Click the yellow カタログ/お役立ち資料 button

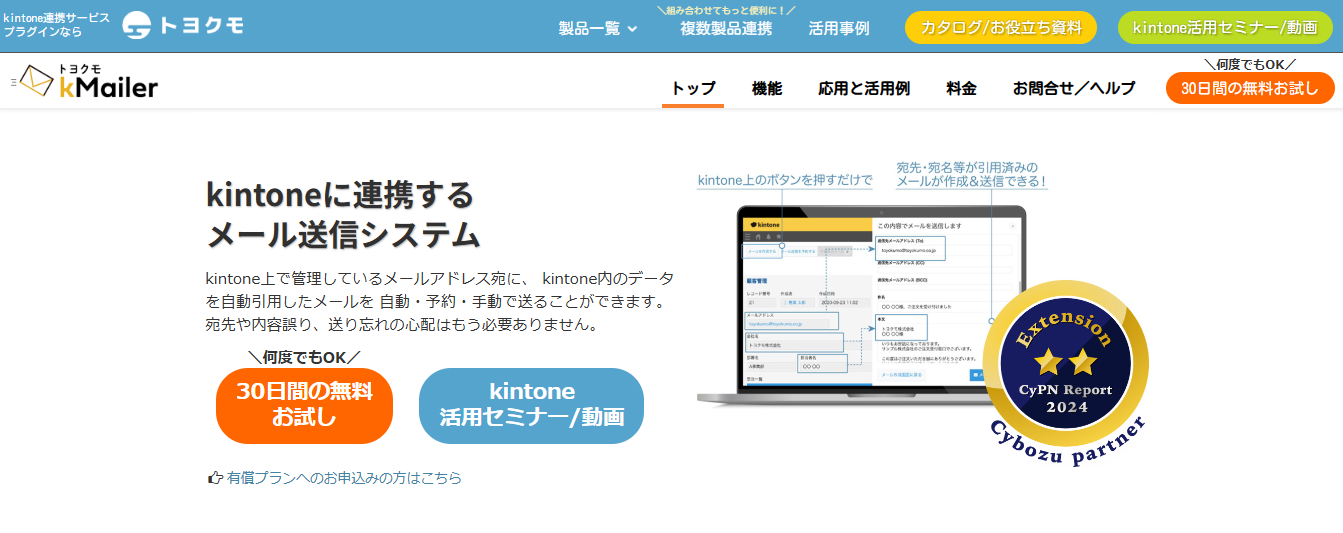tap(1001, 28)
